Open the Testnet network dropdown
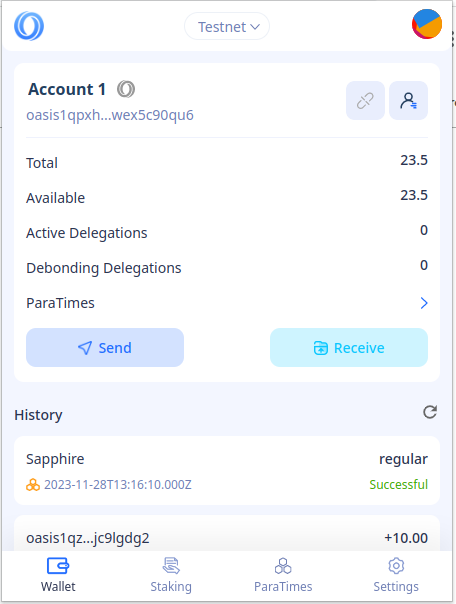The width and height of the screenshot is (456, 604). (227, 26)
